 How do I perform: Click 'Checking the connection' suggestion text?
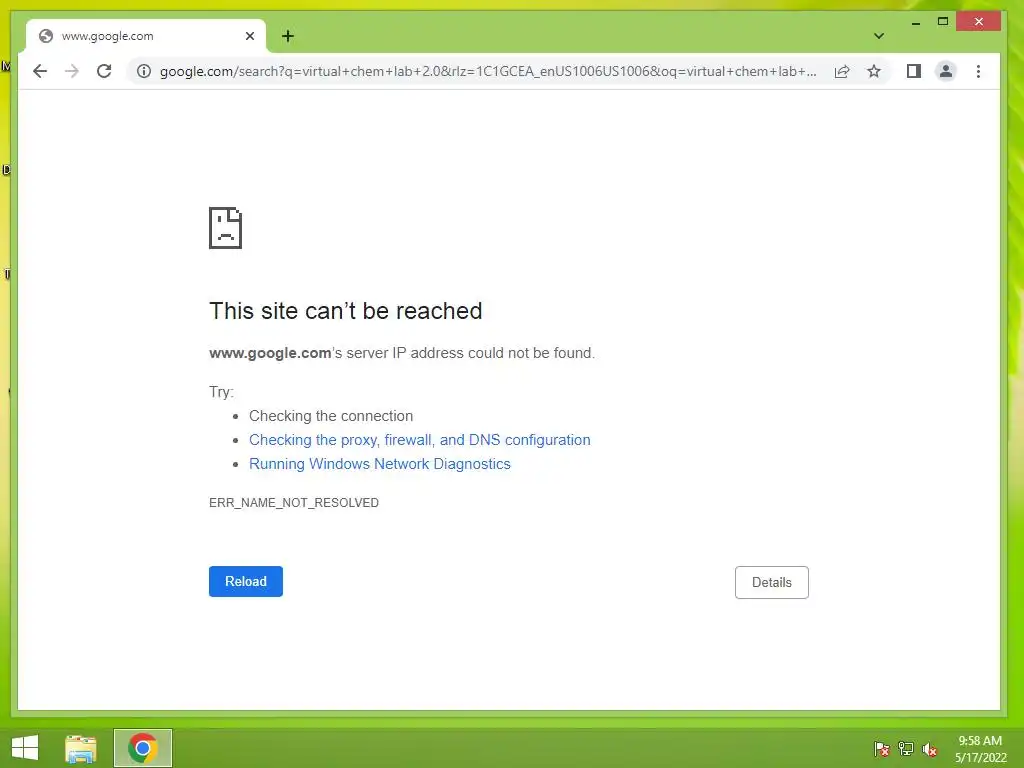tap(331, 416)
